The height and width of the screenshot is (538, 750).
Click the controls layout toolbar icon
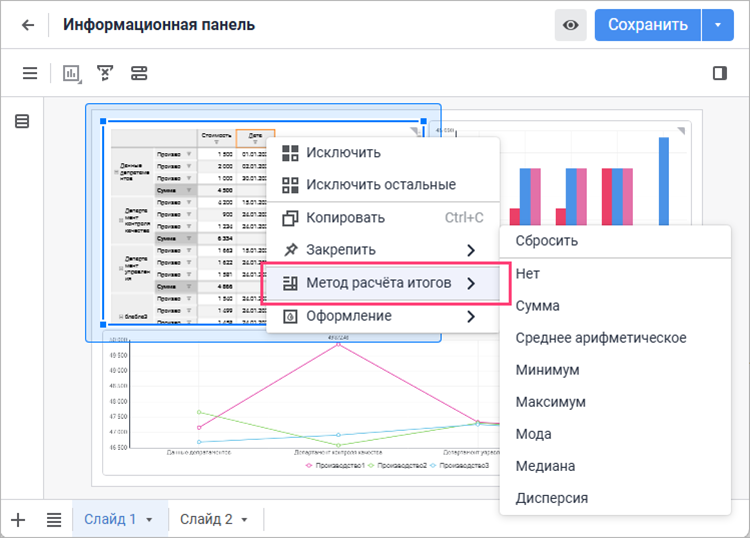pos(138,73)
